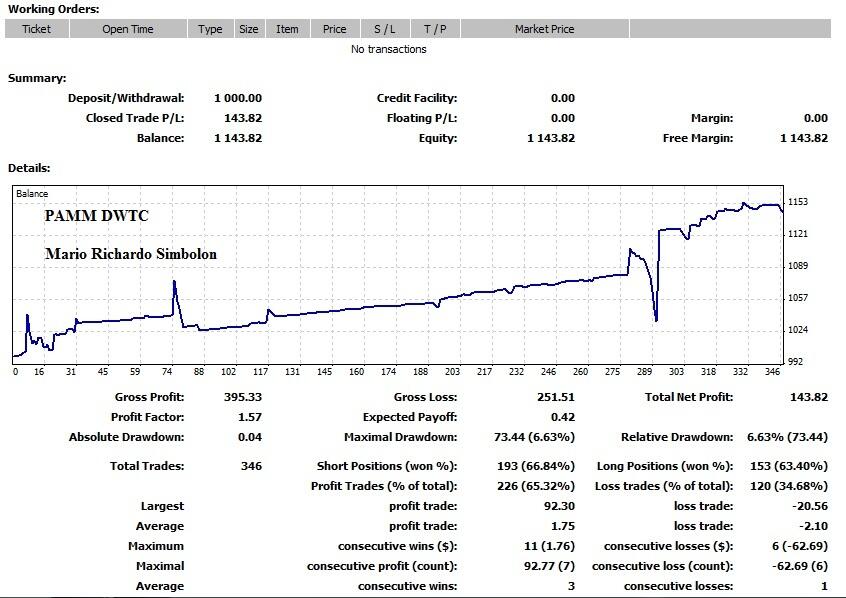Click largest profit trade value 92.30
Screen dimensions: 846x598
560,506
